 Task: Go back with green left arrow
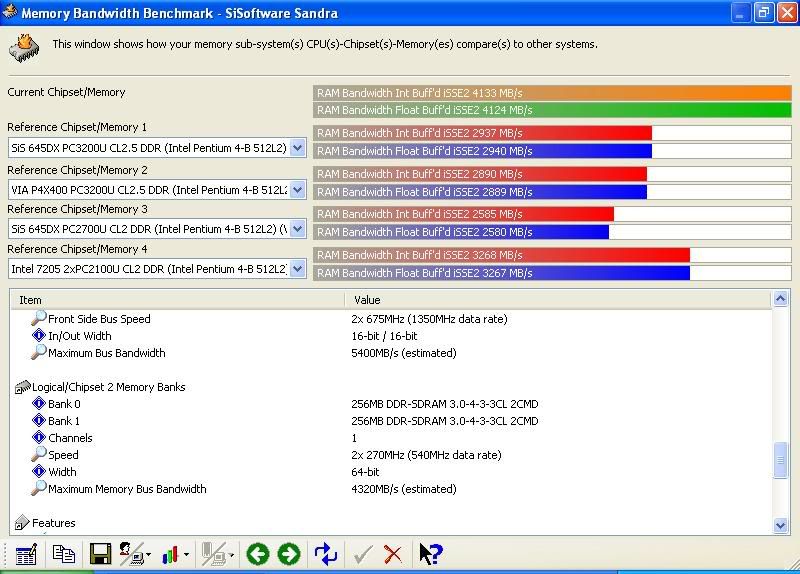258,553
